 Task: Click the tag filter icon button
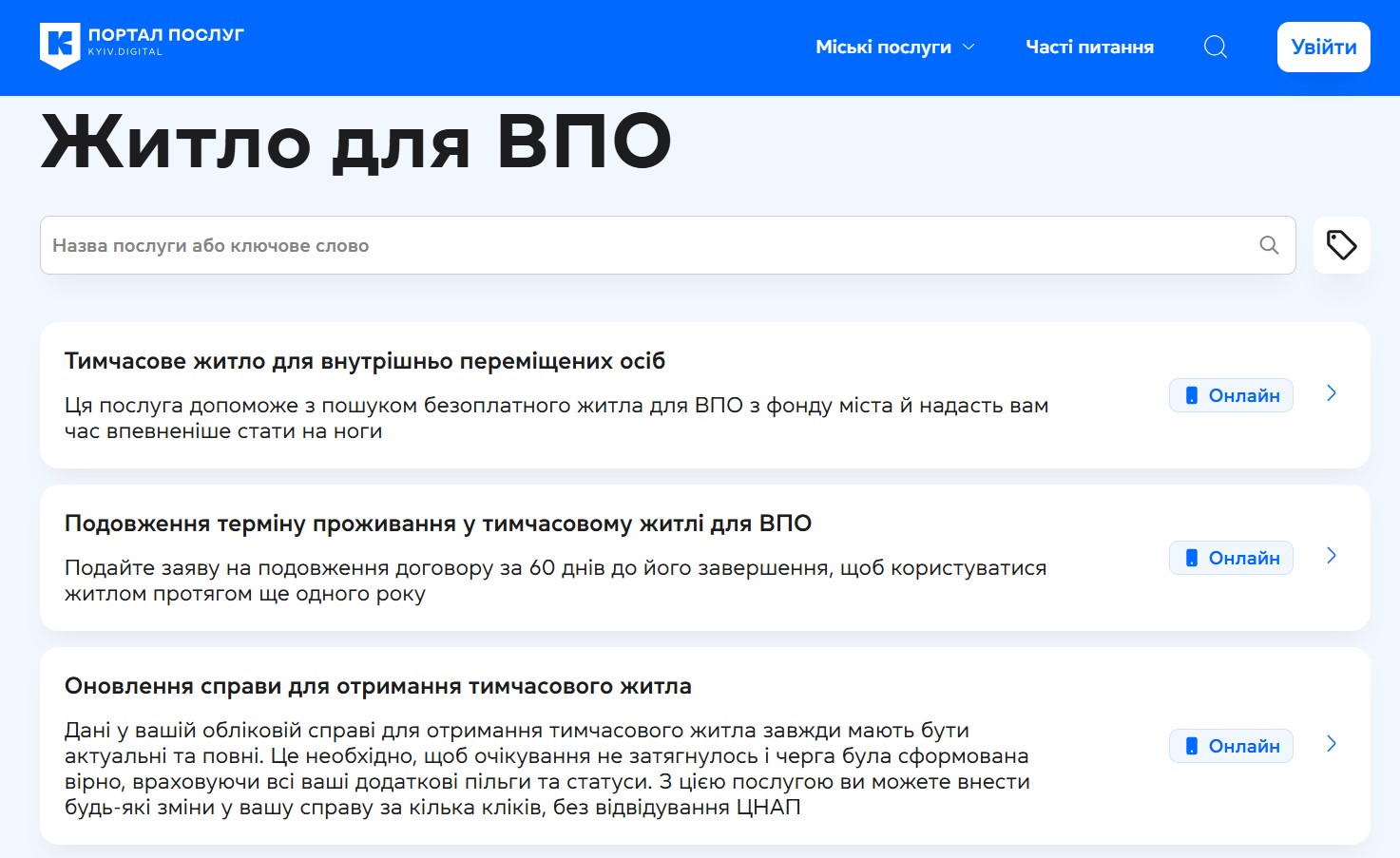[x=1341, y=245]
